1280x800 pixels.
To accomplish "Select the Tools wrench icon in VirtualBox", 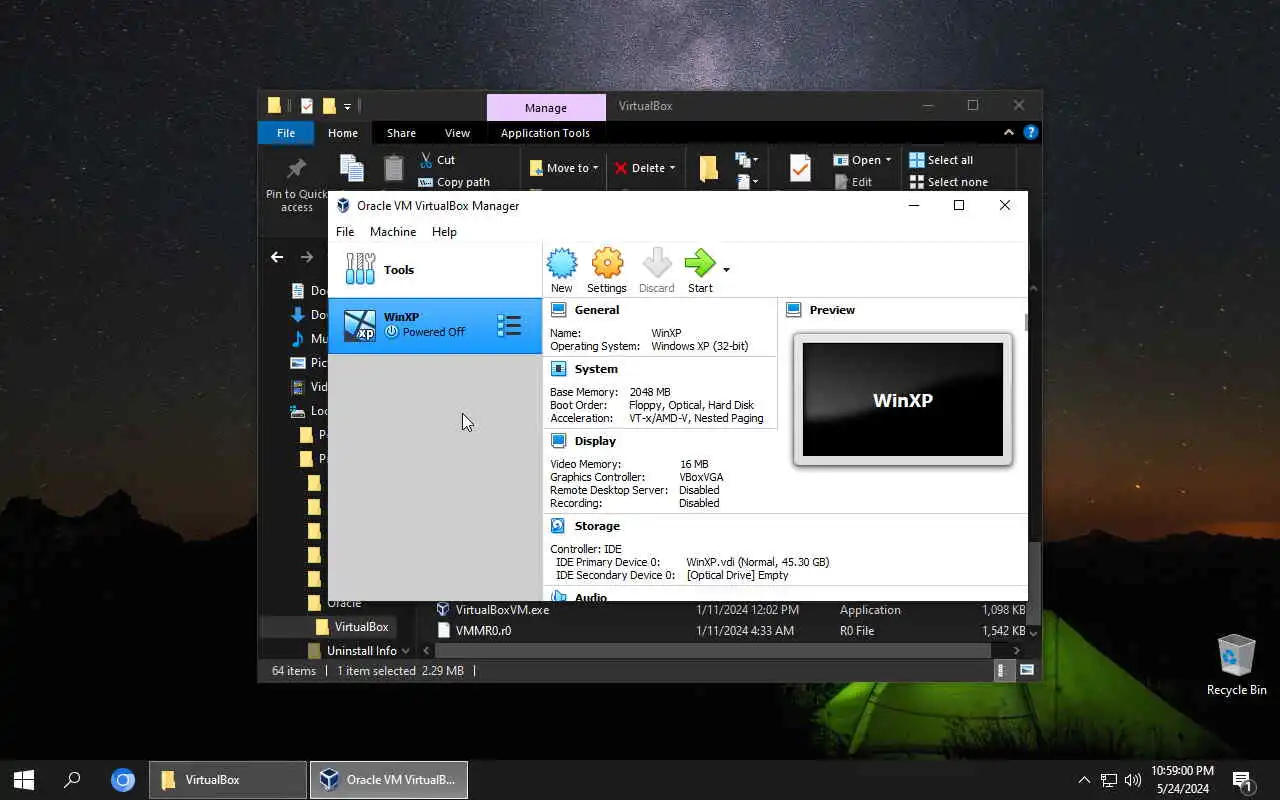I will pos(360,269).
